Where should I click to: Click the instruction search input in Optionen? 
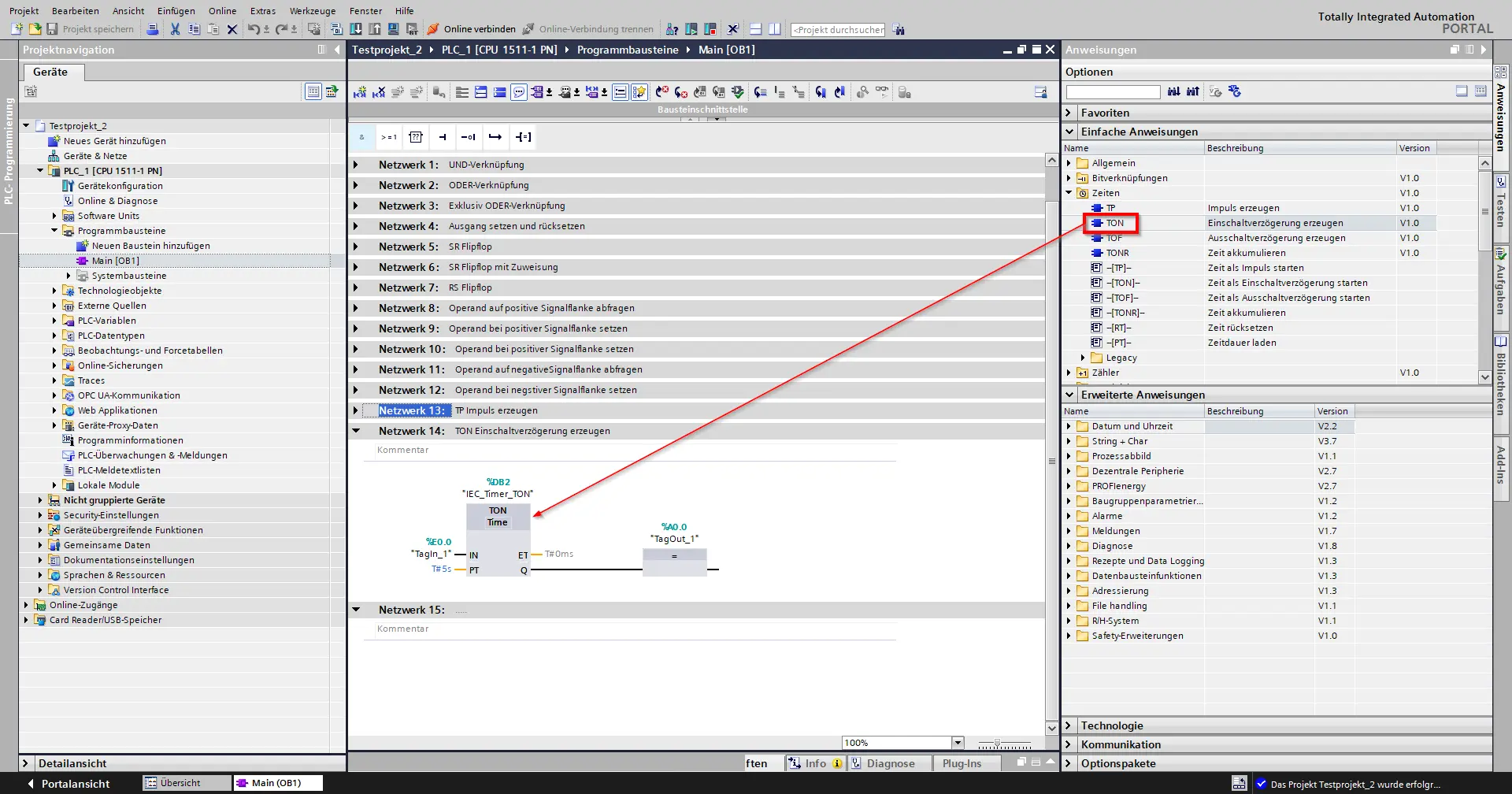point(1113,92)
